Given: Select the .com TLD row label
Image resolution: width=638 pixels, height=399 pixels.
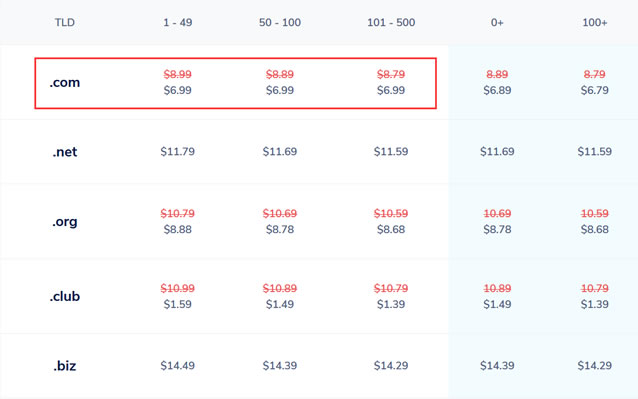Looking at the screenshot, I should pyautogui.click(x=65, y=83).
